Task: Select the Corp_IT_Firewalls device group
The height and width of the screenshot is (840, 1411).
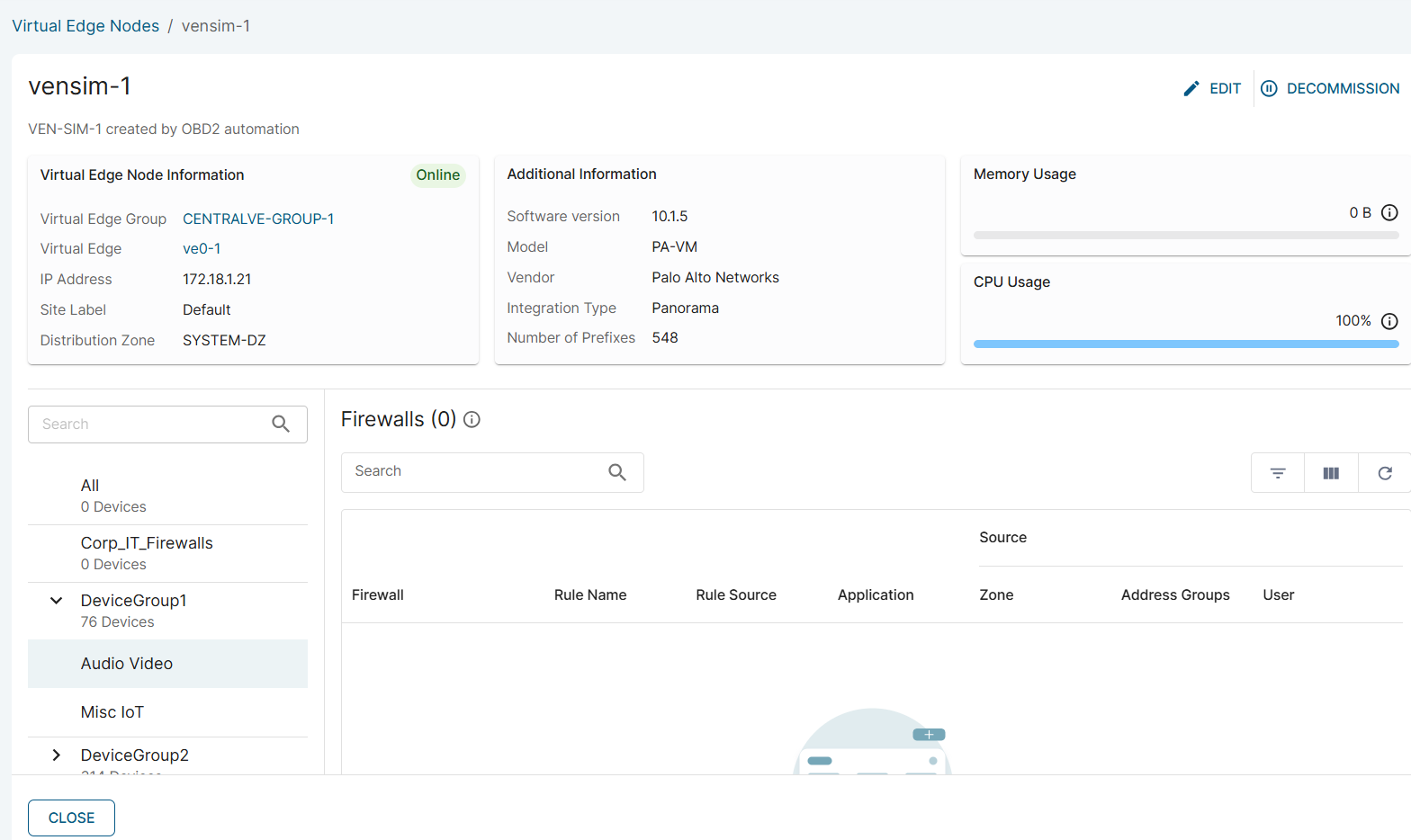Action: (x=147, y=543)
